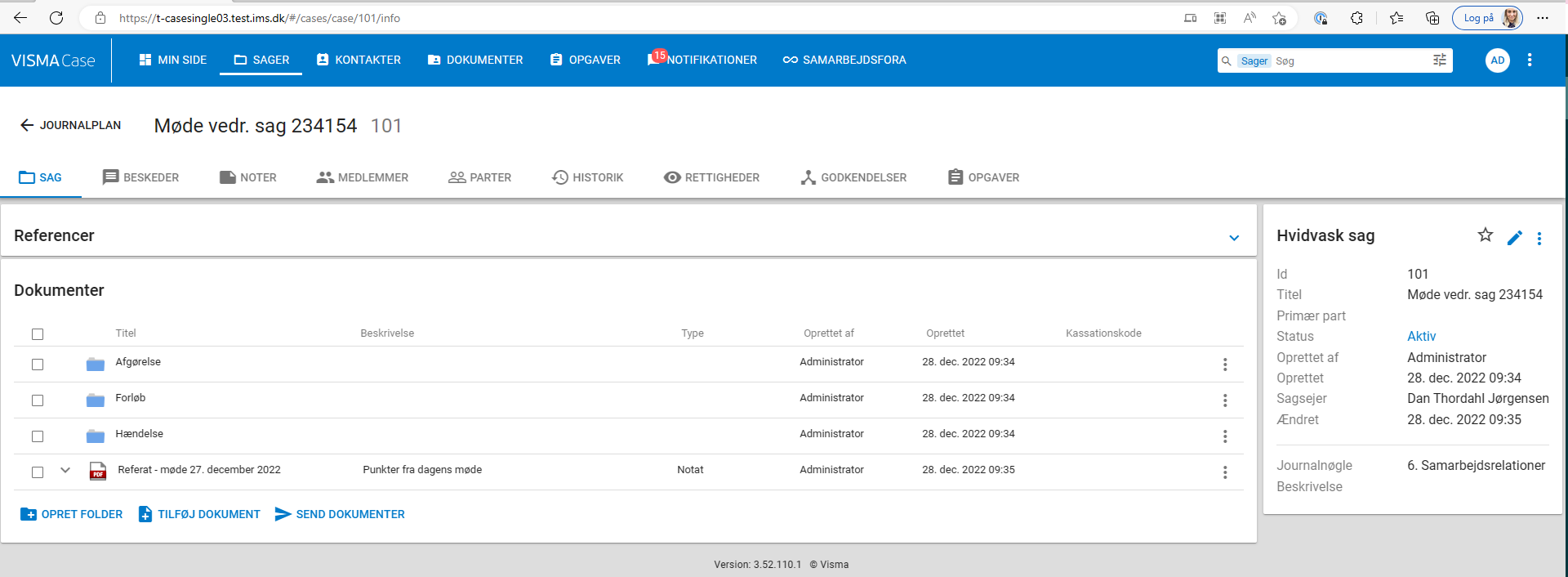Click the Forløb folder icon
1568x577 pixels.
coord(96,400)
